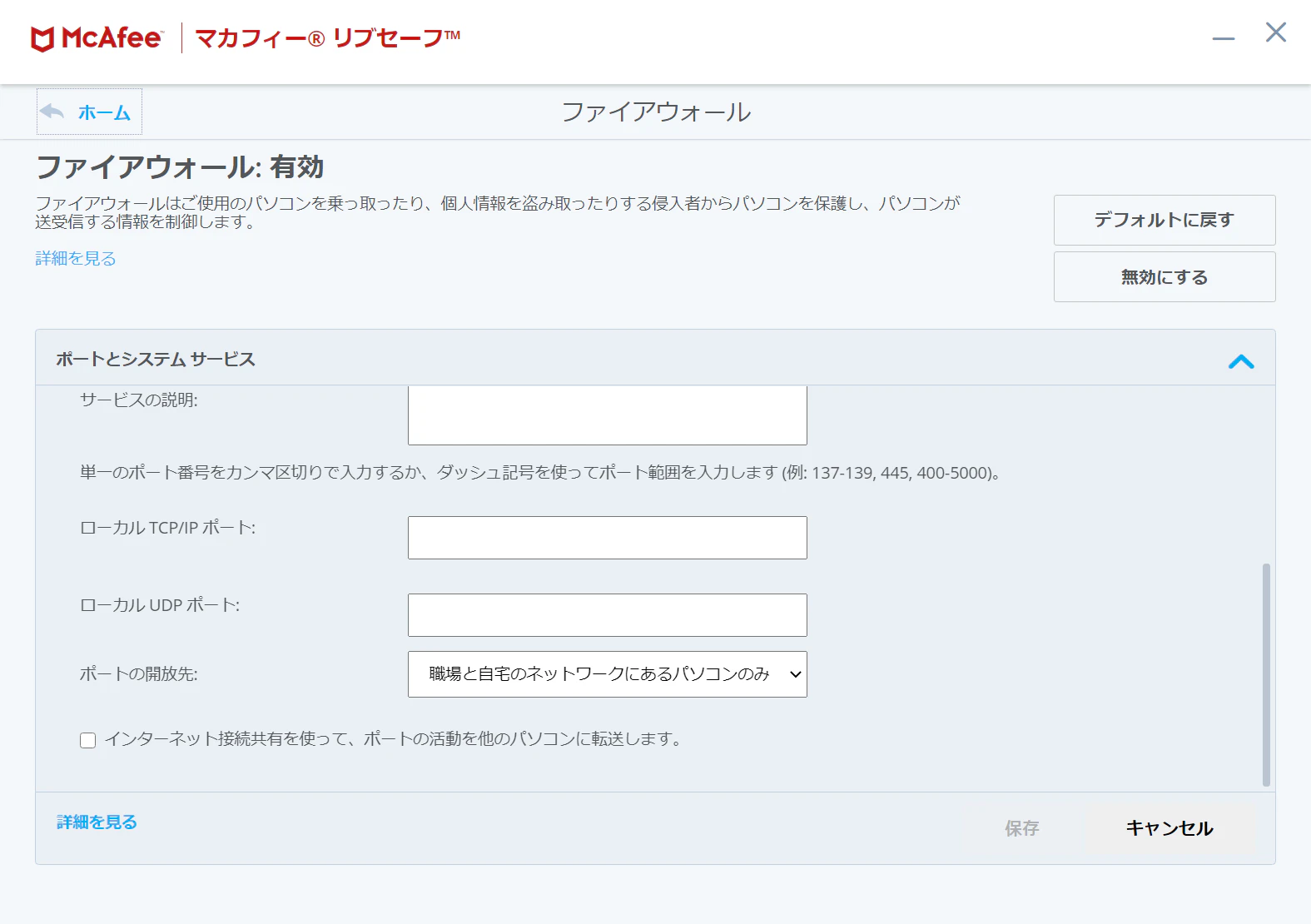Open the top 詳細を見る link under the description
This screenshot has height=924, width=1311.
coord(76,259)
